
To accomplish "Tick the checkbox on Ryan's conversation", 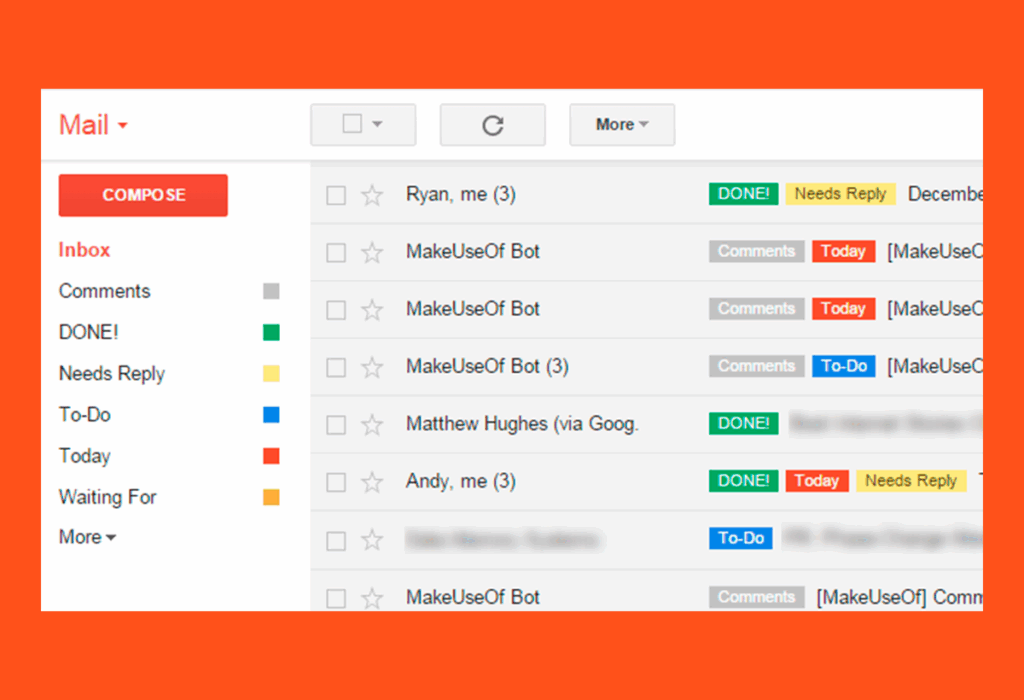I will click(335, 195).
